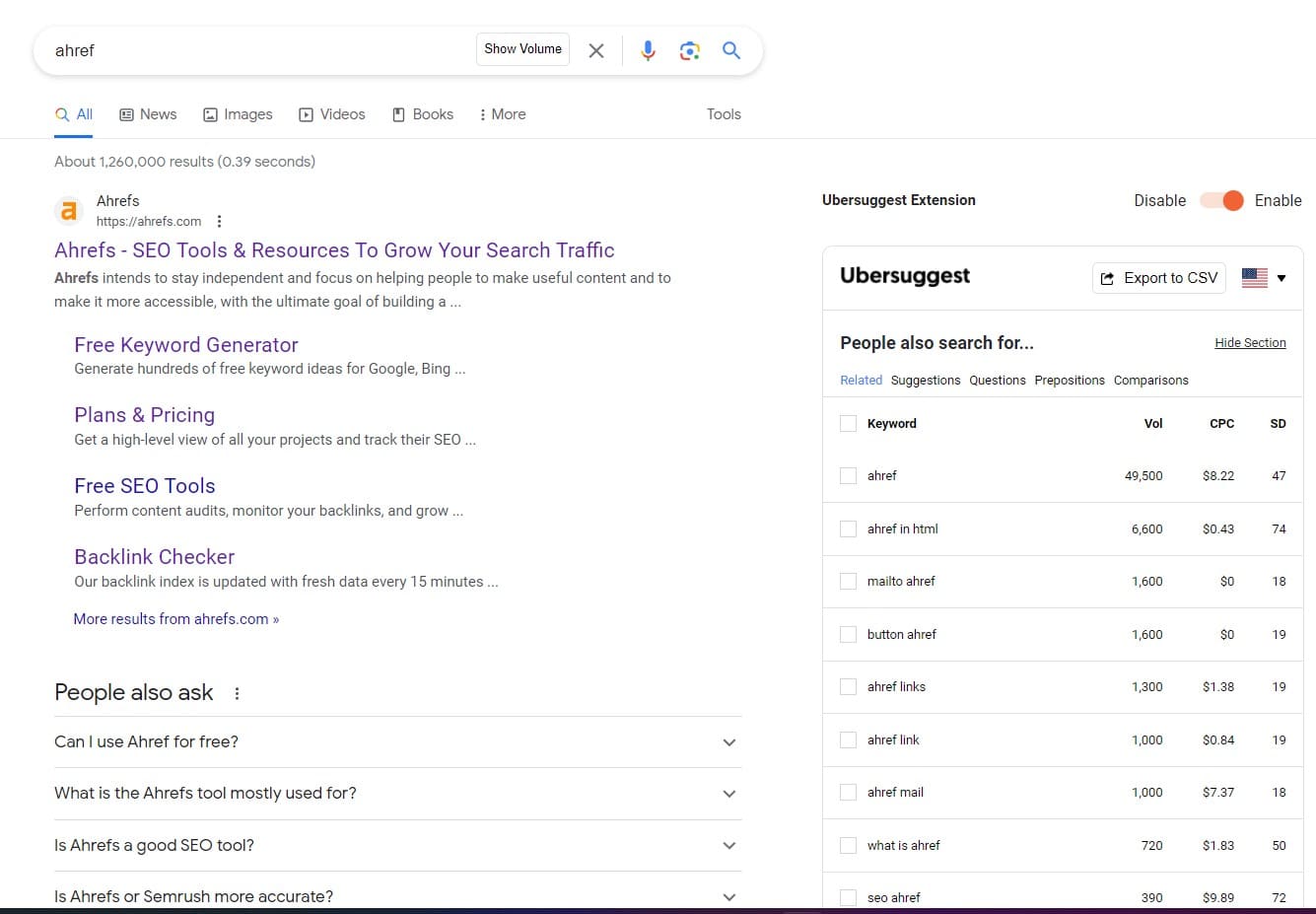Click More results from ahrefs.com
This screenshot has width=1316, height=914.
click(176, 619)
